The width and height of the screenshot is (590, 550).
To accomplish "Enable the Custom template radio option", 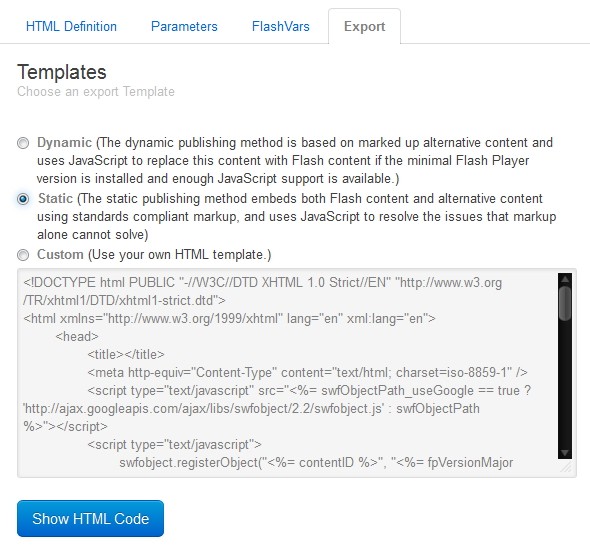I will [x=23, y=255].
